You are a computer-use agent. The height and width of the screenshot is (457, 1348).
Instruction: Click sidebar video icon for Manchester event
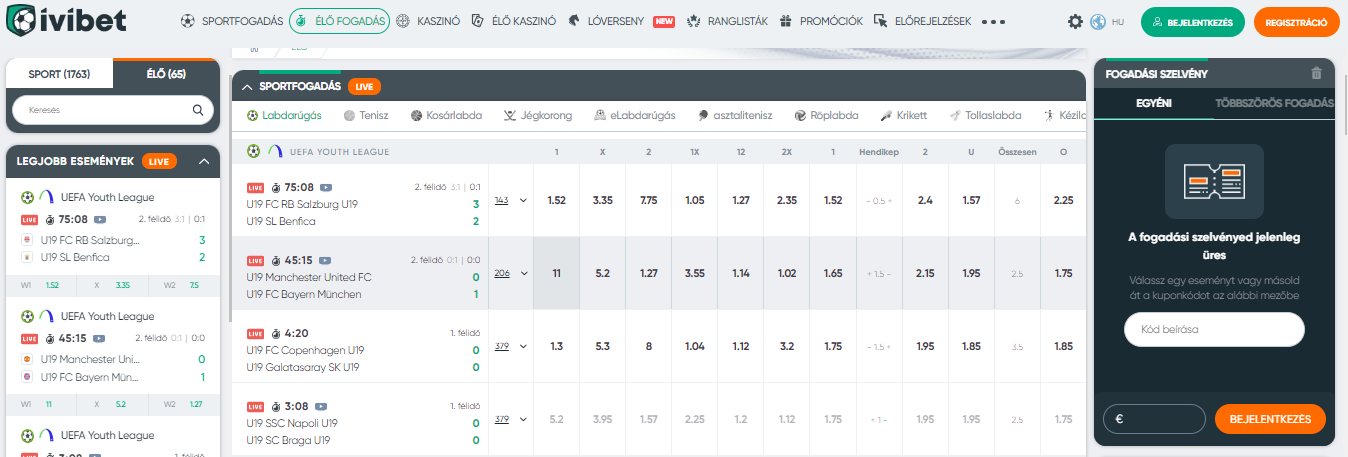pyautogui.click(x=100, y=338)
